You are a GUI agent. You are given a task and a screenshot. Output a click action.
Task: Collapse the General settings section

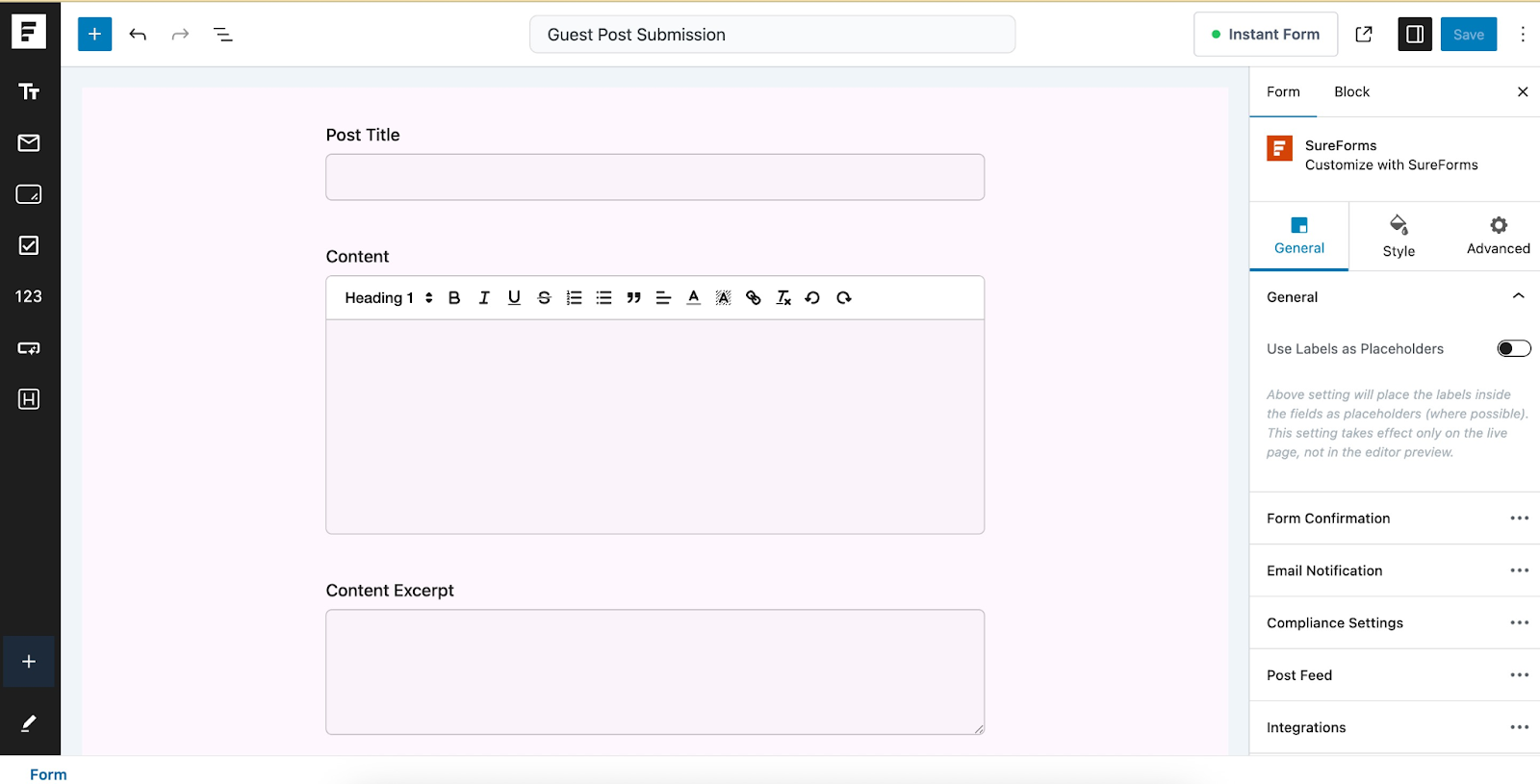click(x=1518, y=296)
